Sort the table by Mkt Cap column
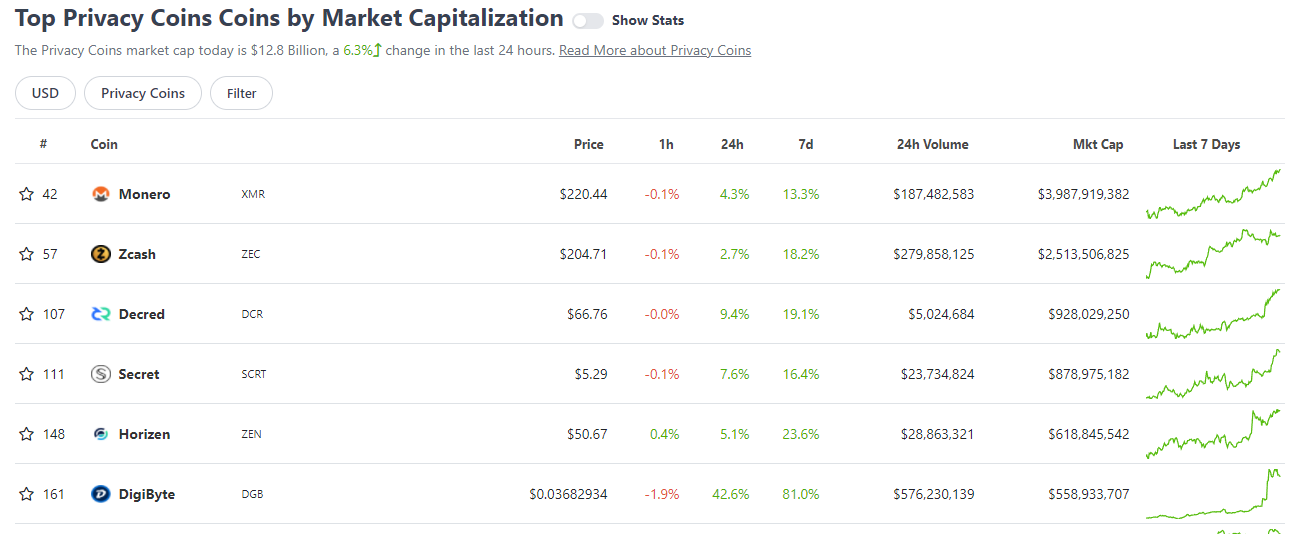 pos(1097,144)
